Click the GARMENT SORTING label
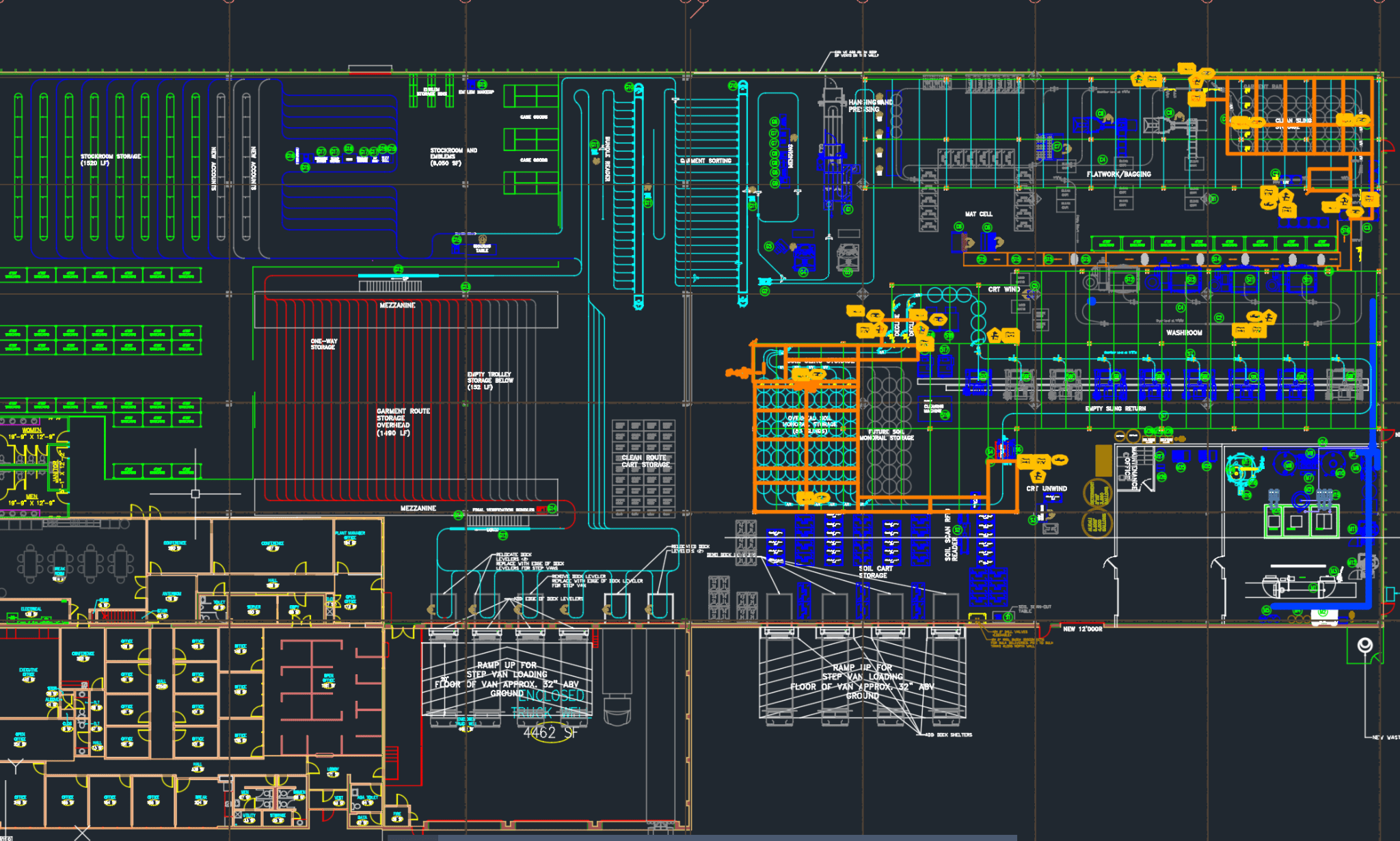 706,161
